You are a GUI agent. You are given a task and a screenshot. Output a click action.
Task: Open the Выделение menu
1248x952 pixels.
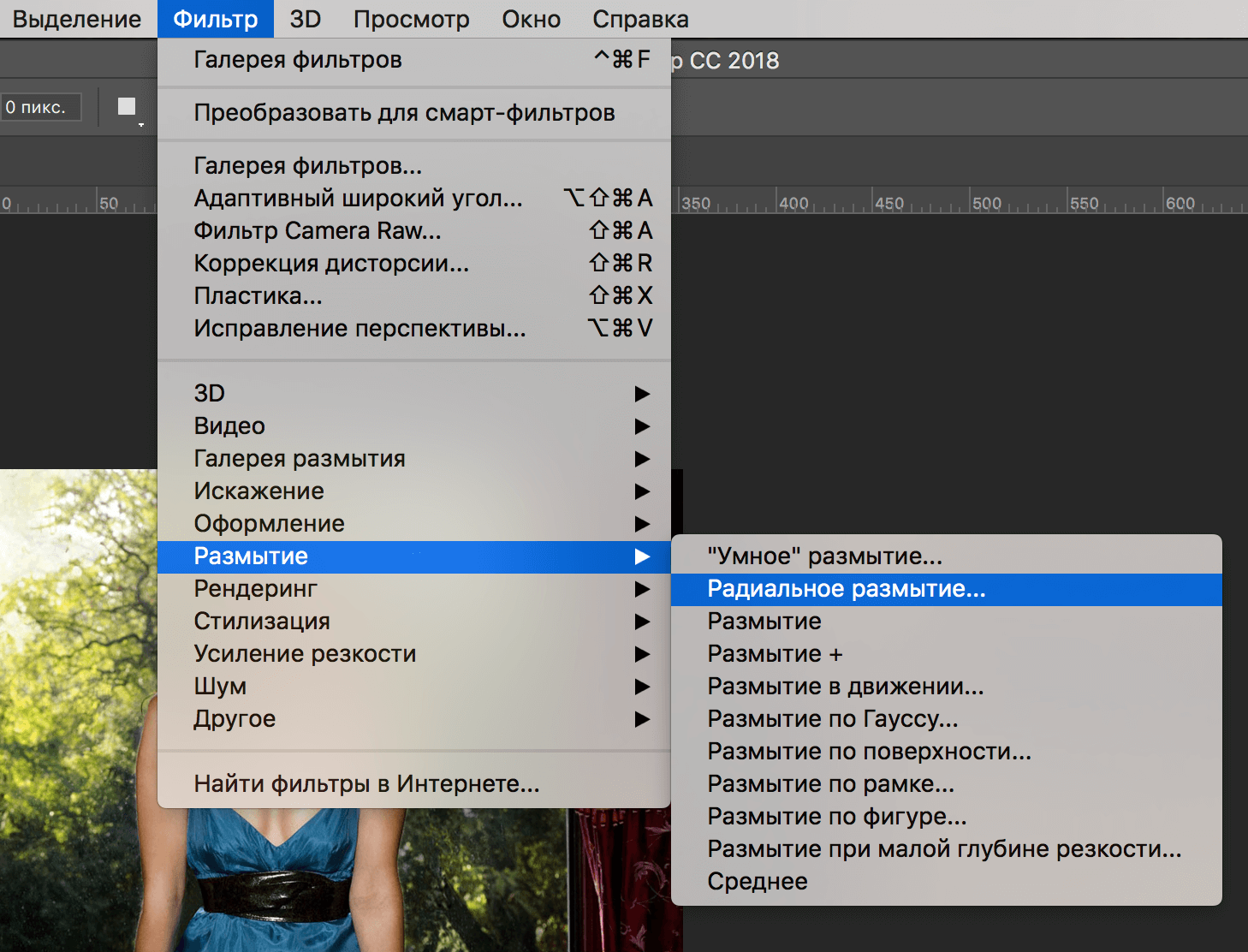point(76,18)
